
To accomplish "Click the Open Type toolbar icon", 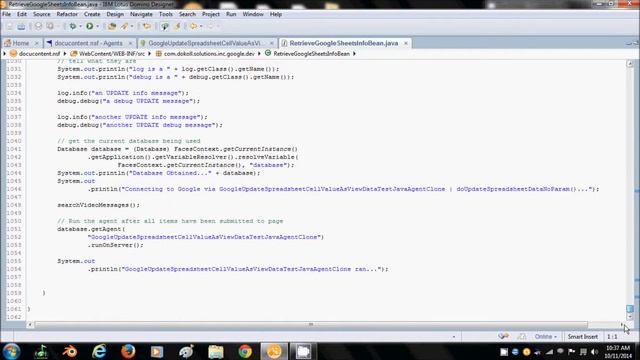I will click(x=112, y=26).
